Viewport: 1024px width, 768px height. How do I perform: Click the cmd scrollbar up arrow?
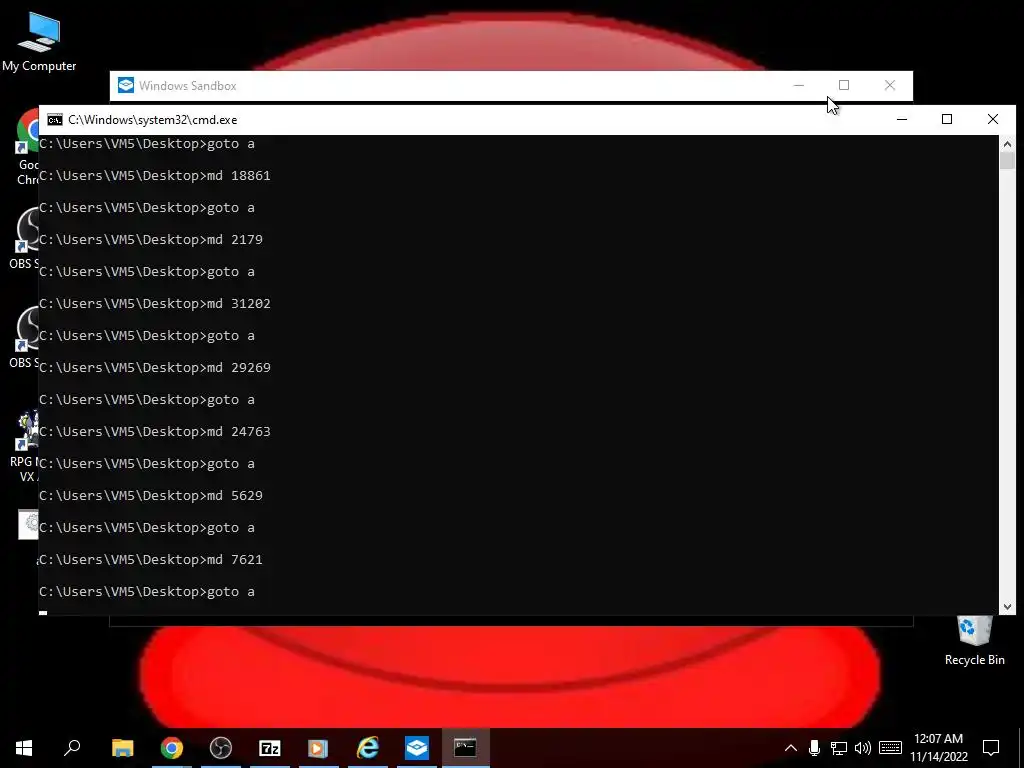(x=1007, y=144)
